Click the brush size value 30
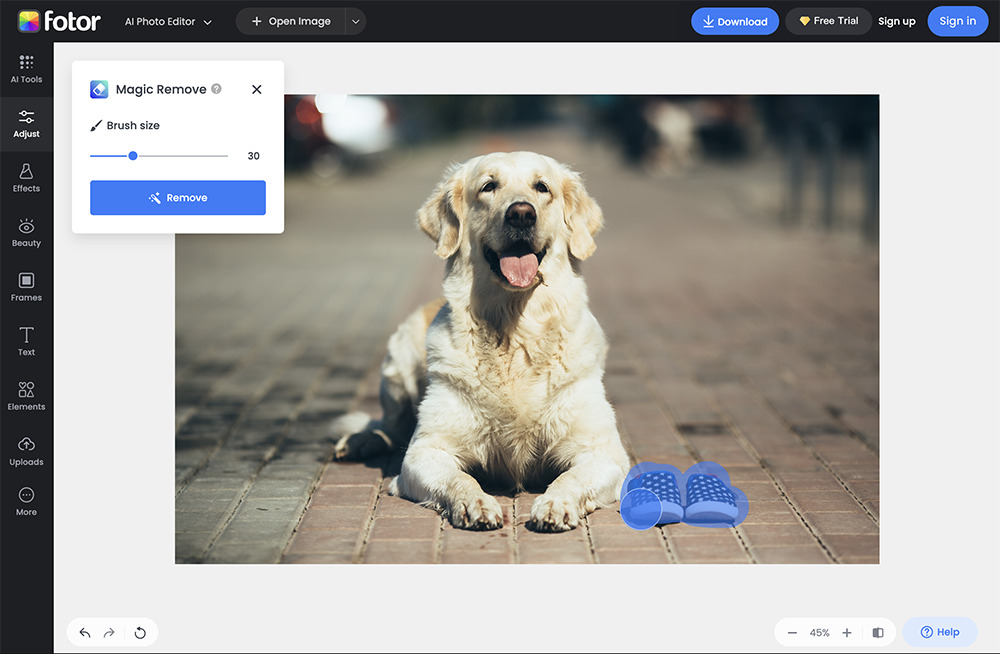This screenshot has width=1000, height=654. coord(253,156)
